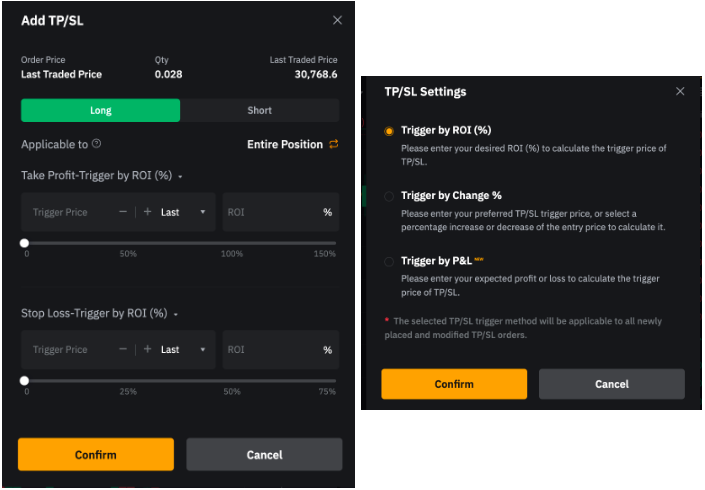Close the Add TP/SL dialog
The image size is (705, 490).
[x=337, y=20]
